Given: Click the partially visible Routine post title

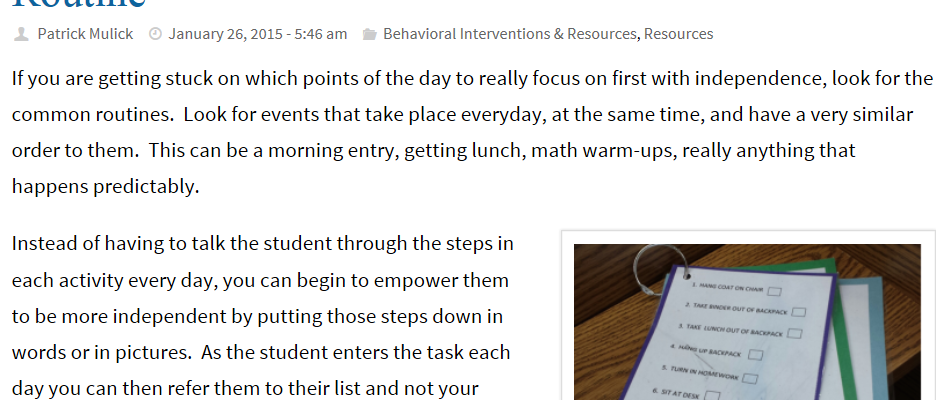Looking at the screenshot, I should point(79,5).
